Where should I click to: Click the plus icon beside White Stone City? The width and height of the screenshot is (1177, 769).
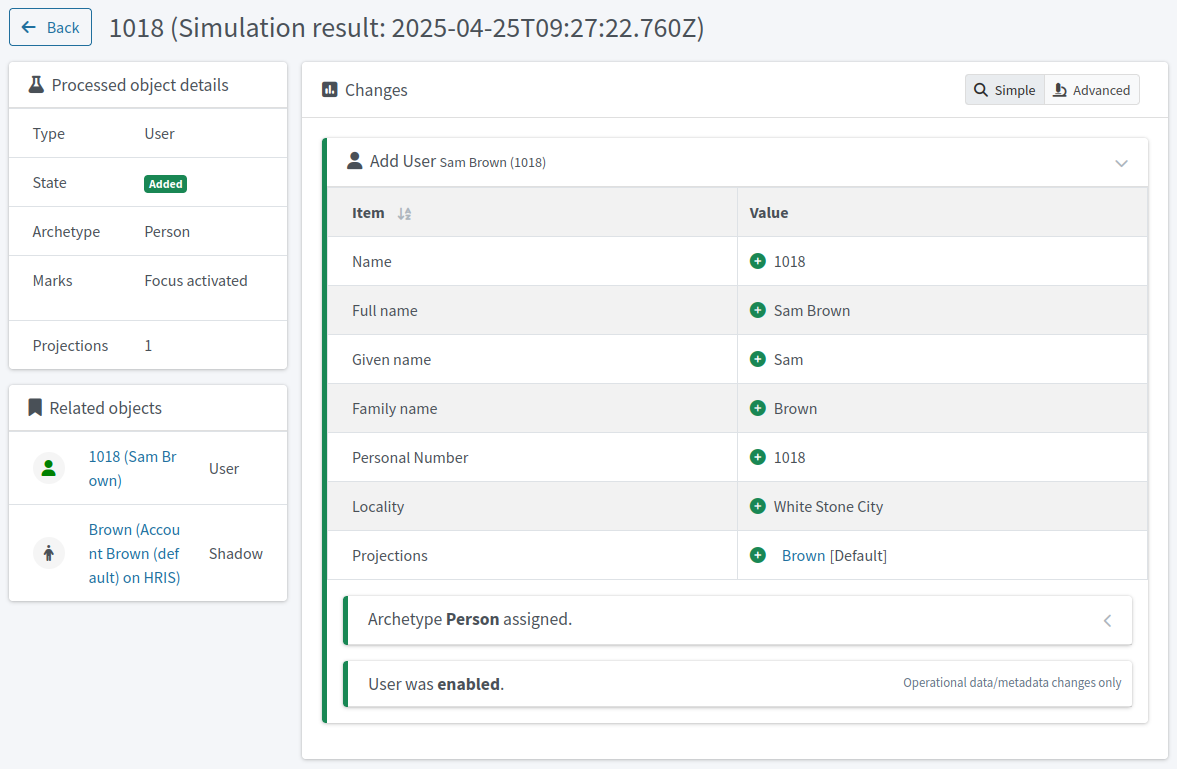click(758, 506)
